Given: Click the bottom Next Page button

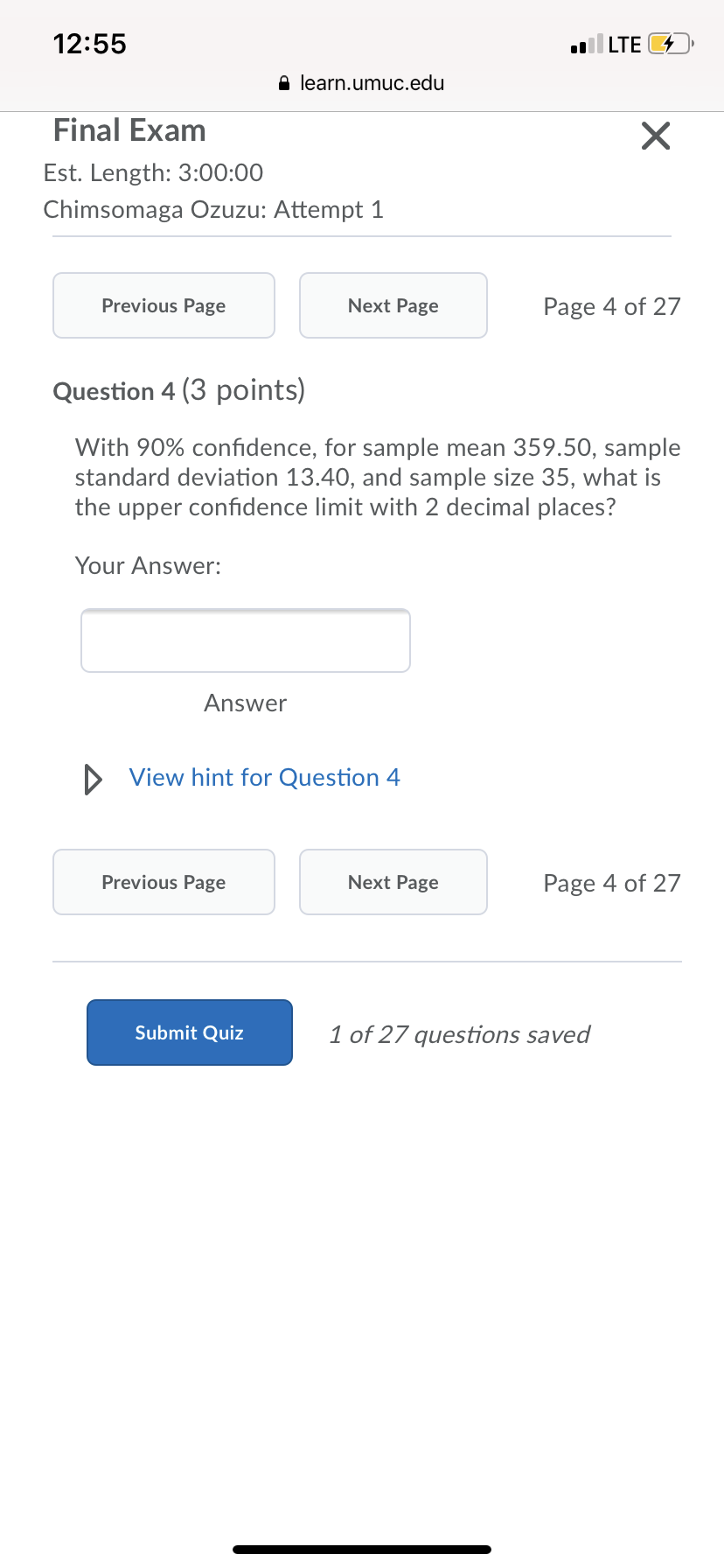Looking at the screenshot, I should pos(393,882).
